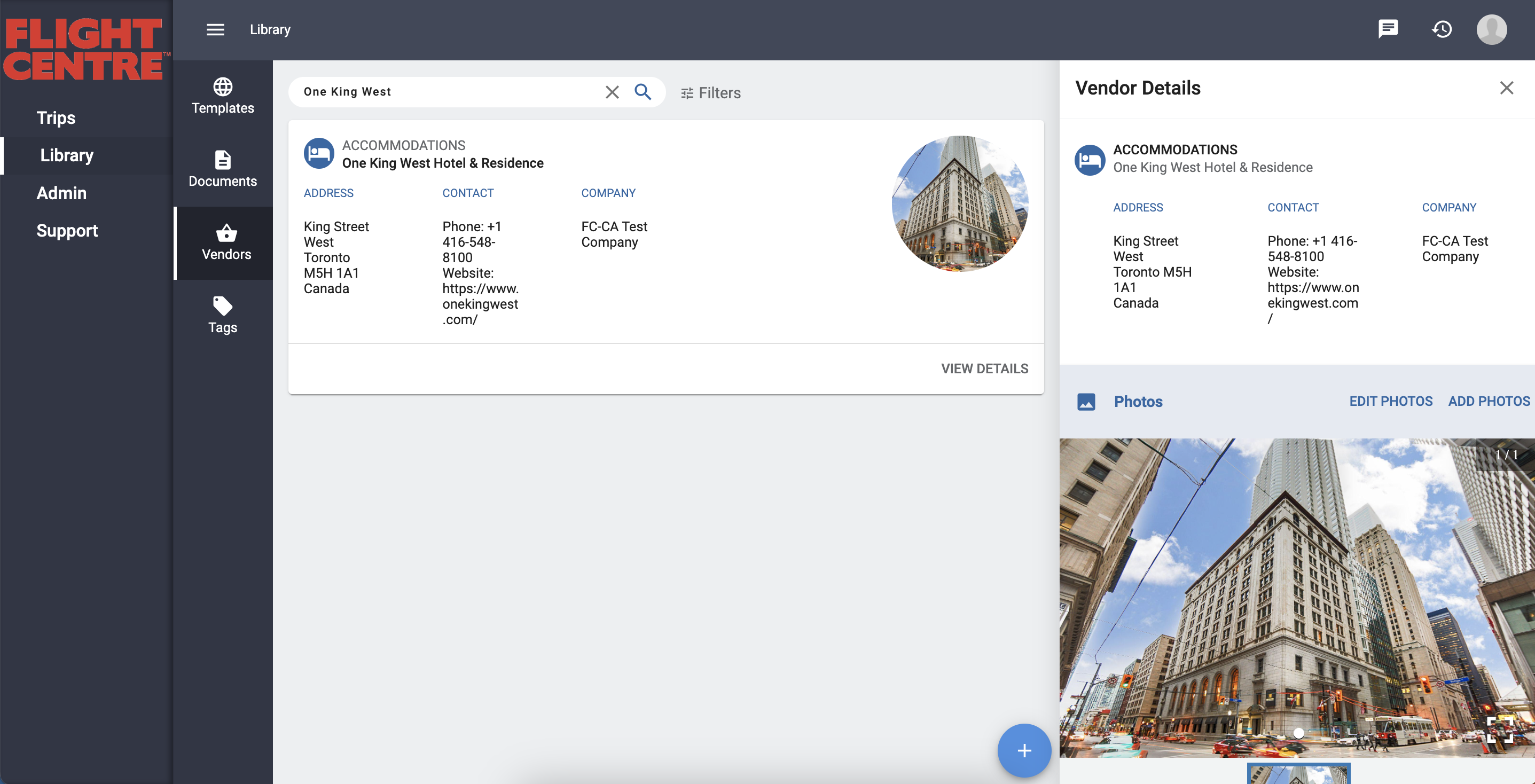Click the Flight Centre logo
The width and height of the screenshot is (1535, 784).
tap(86, 49)
